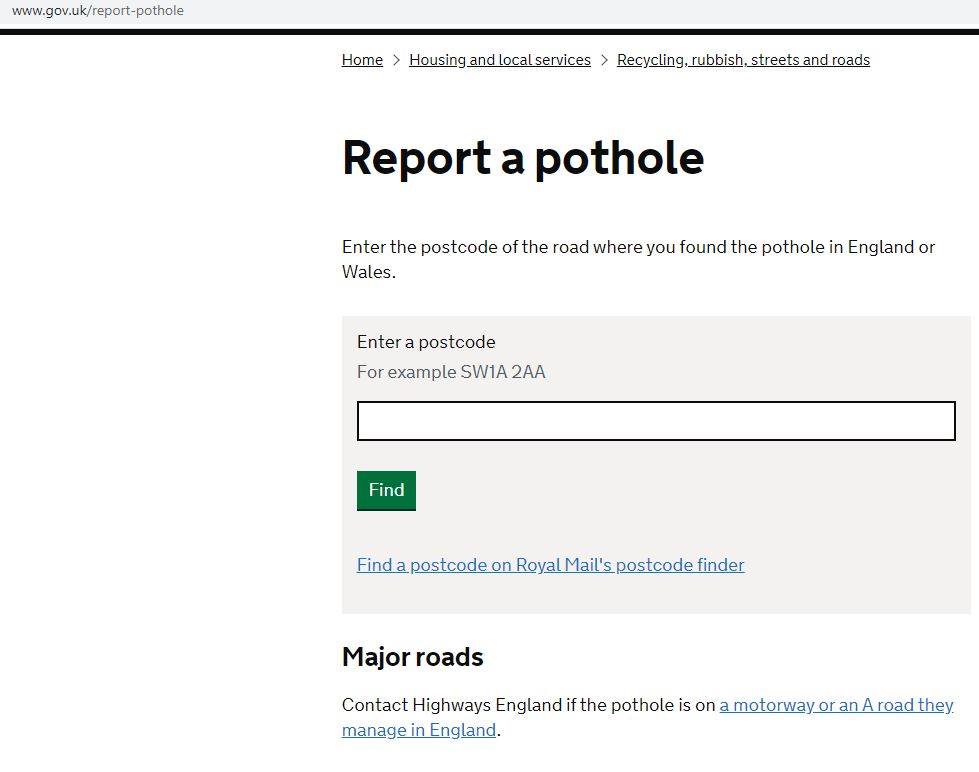Open Recycling, rubbish, streets and roads breadcrumb

[x=743, y=60]
